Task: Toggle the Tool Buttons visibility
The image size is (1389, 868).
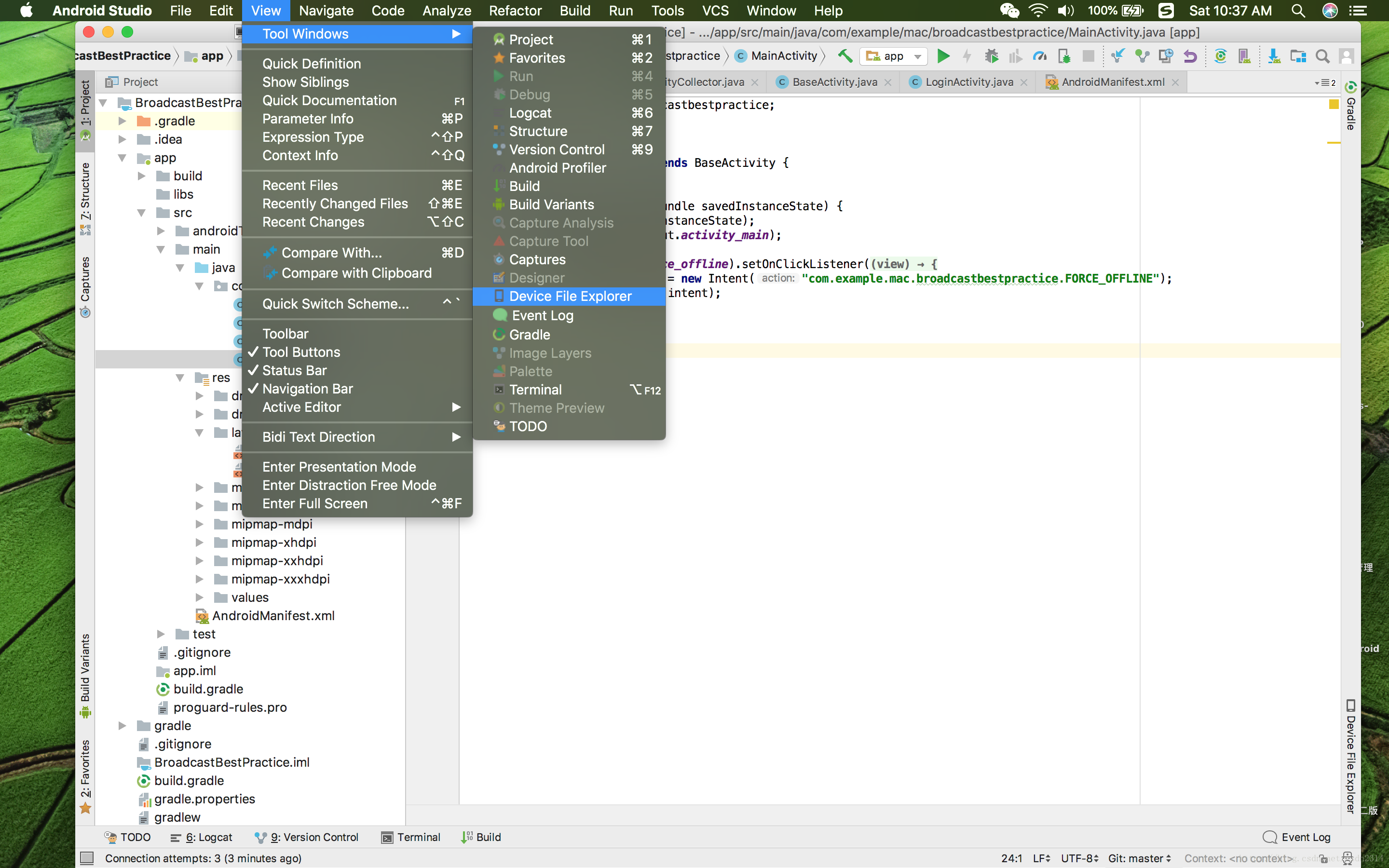Action: (x=302, y=352)
